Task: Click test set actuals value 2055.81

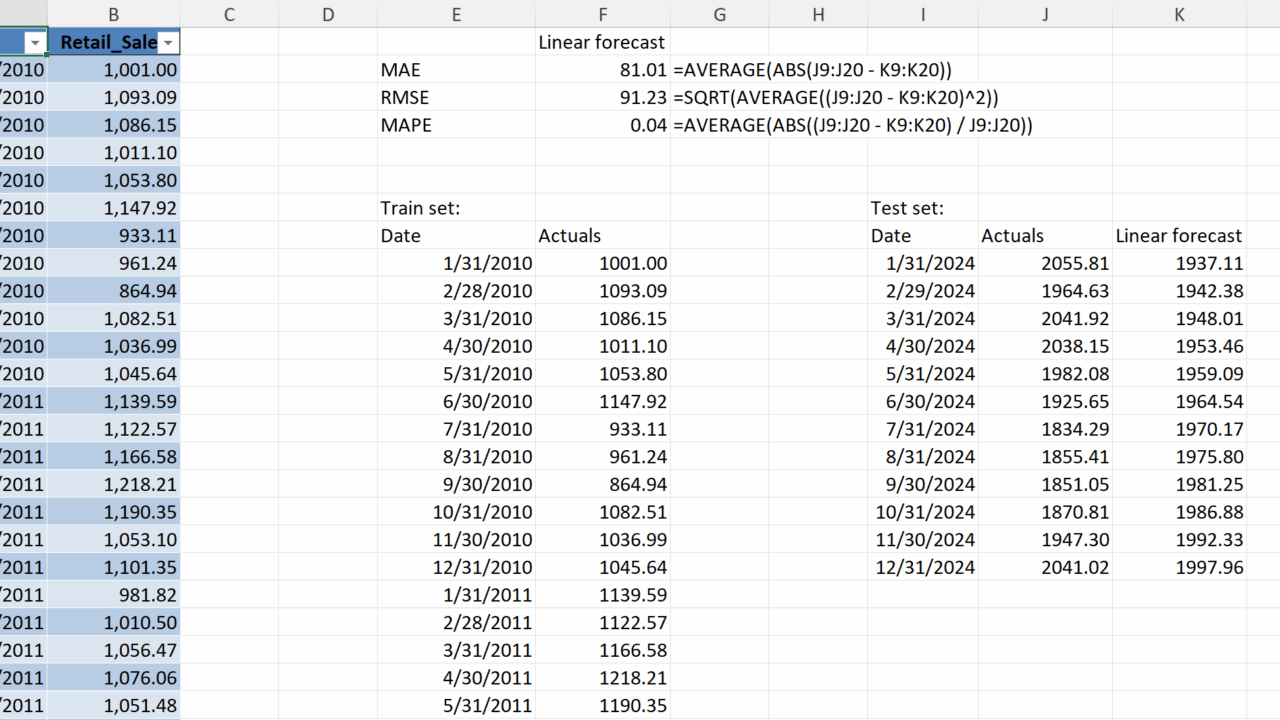Action: point(1045,264)
